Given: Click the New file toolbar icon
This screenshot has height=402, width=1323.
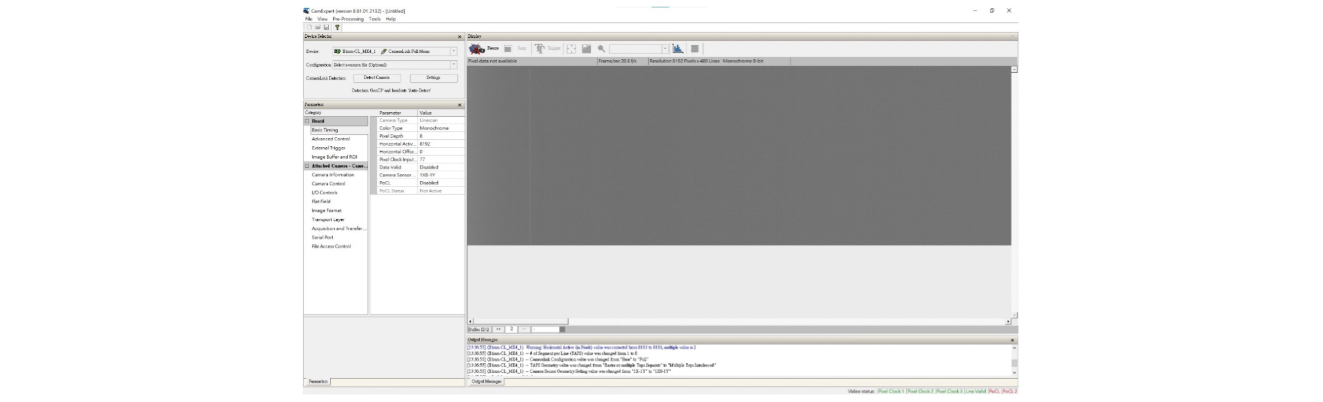Looking at the screenshot, I should [309, 27].
